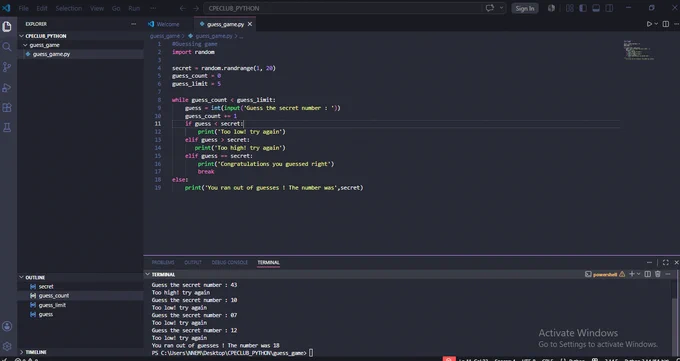Go back with the navigation arrow

point(183,8)
